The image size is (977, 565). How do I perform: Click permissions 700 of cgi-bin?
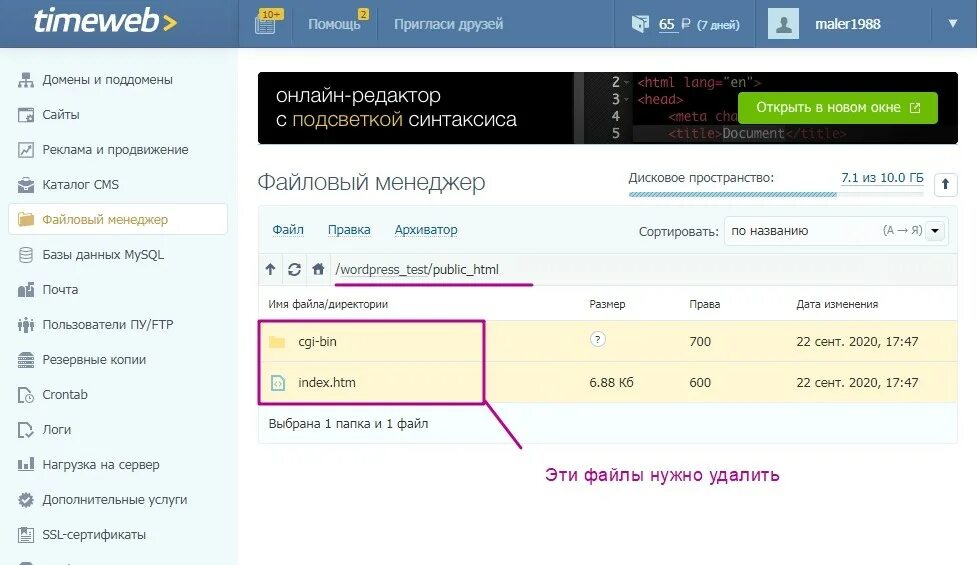click(700, 341)
